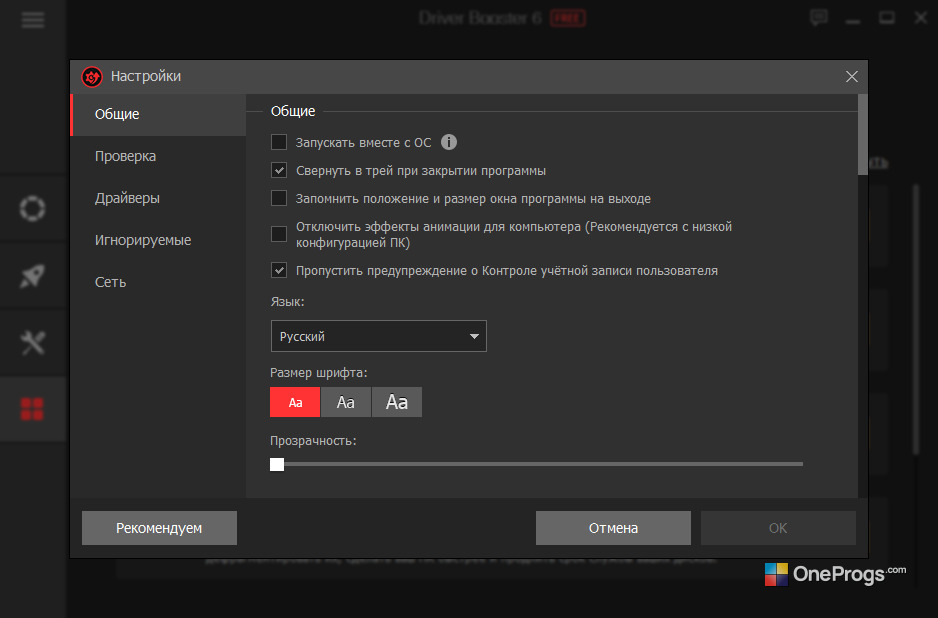
Task: Select the large Aa font size
Action: [x=397, y=402]
